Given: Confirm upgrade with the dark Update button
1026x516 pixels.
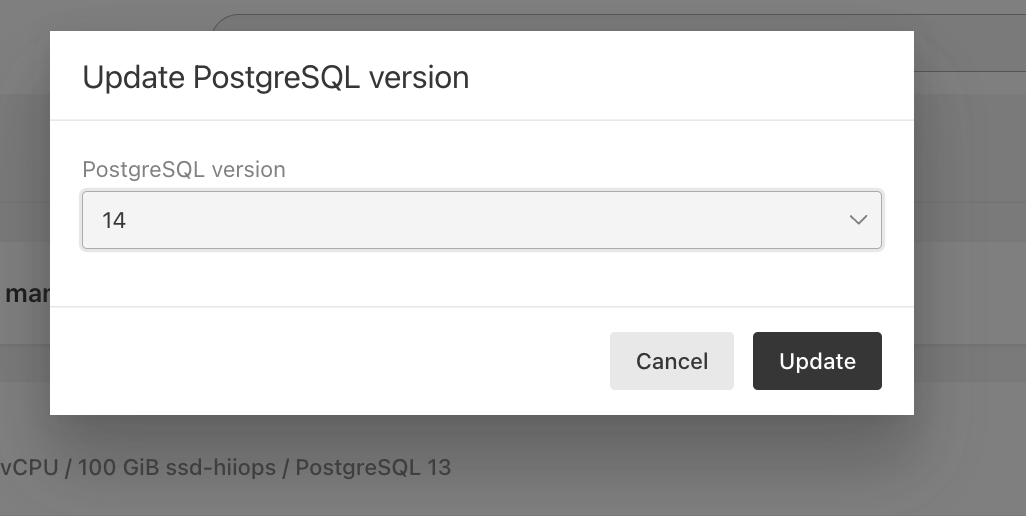Looking at the screenshot, I should click(817, 361).
